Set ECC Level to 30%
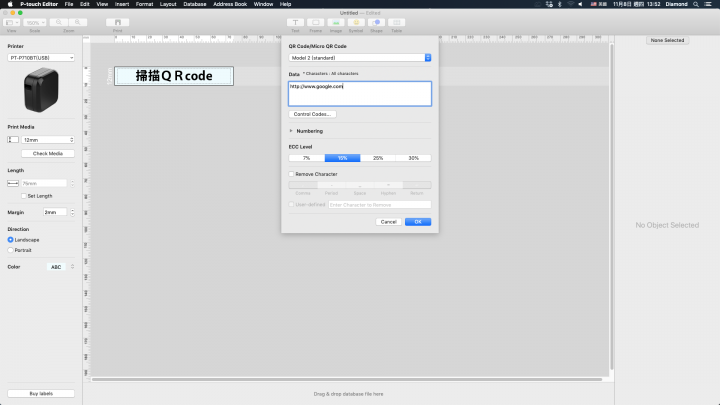 413,158
